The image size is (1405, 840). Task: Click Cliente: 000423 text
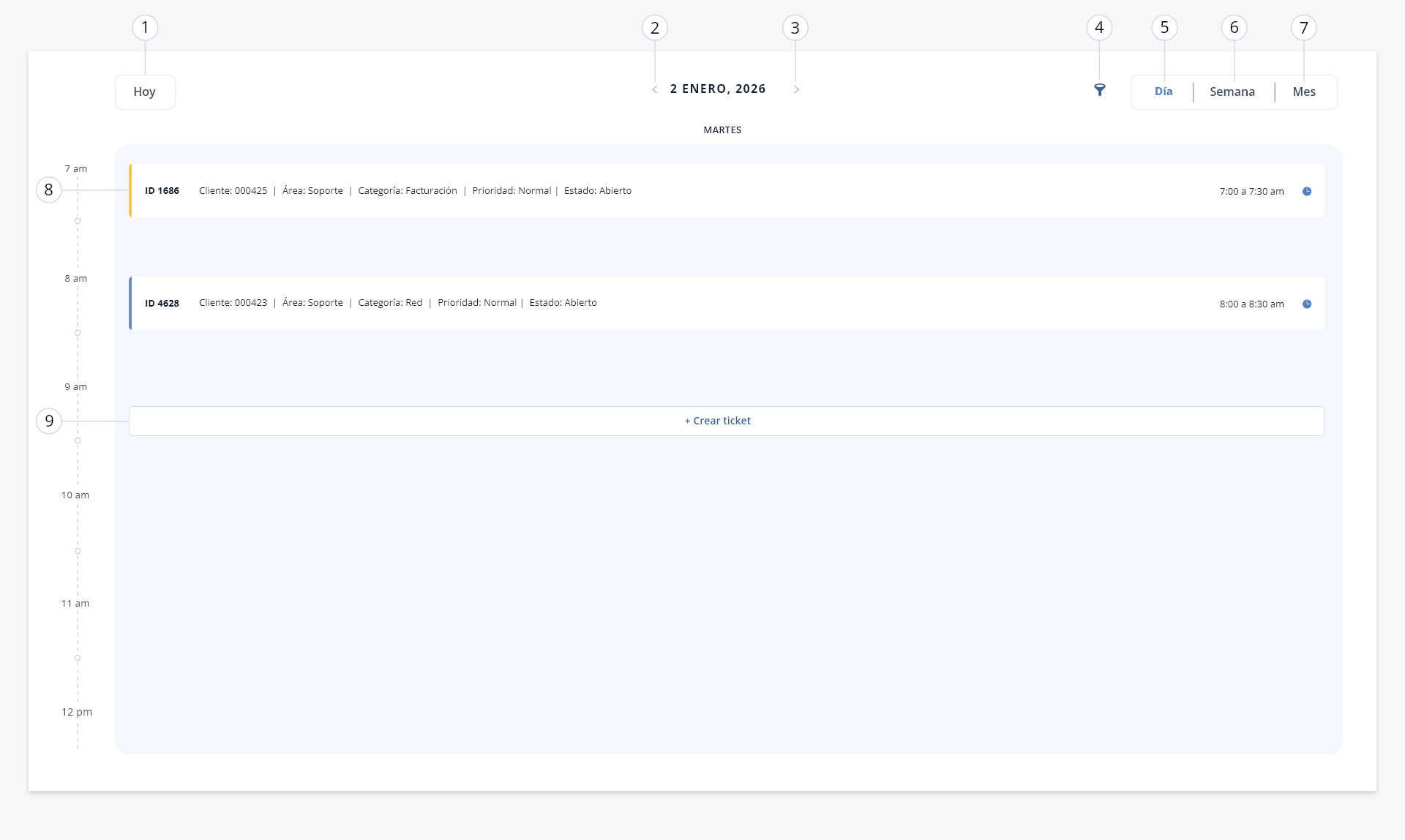[233, 302]
